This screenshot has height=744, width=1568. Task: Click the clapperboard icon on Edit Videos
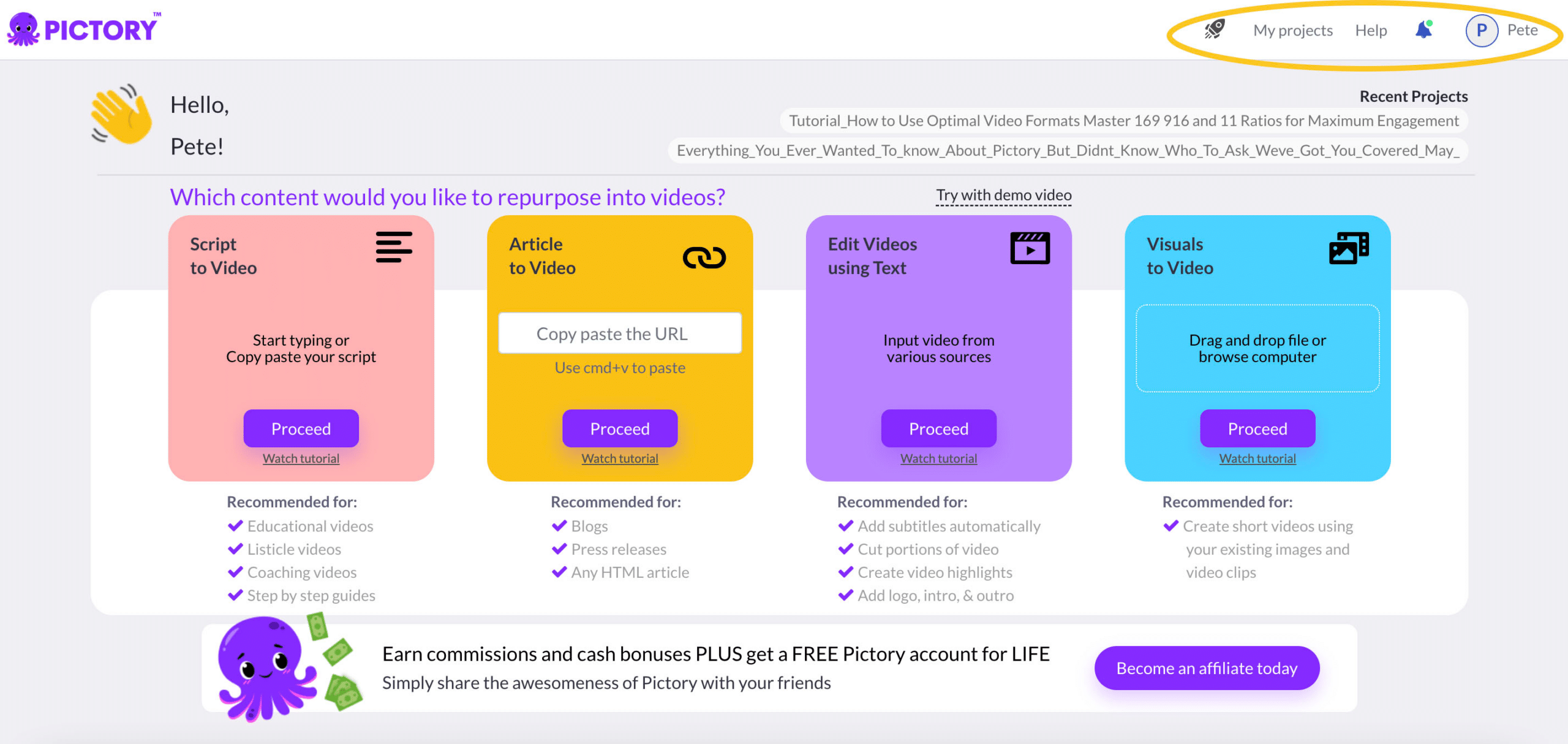(1030, 248)
